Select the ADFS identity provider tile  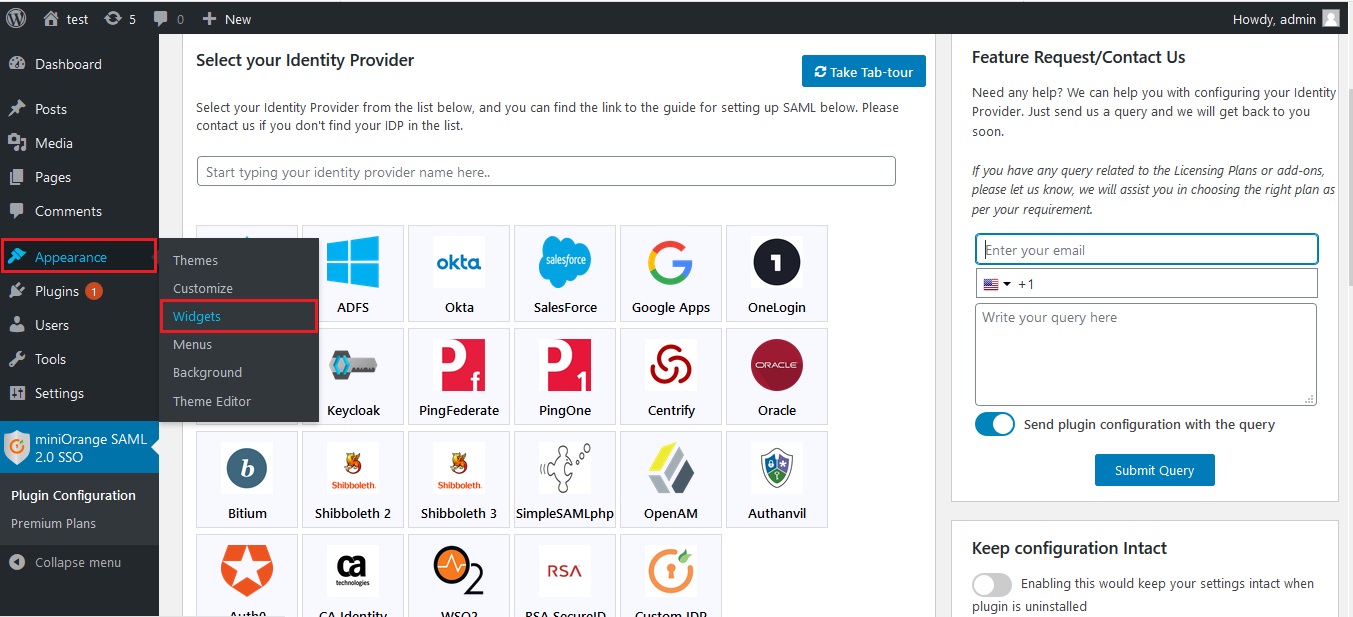coord(353,272)
